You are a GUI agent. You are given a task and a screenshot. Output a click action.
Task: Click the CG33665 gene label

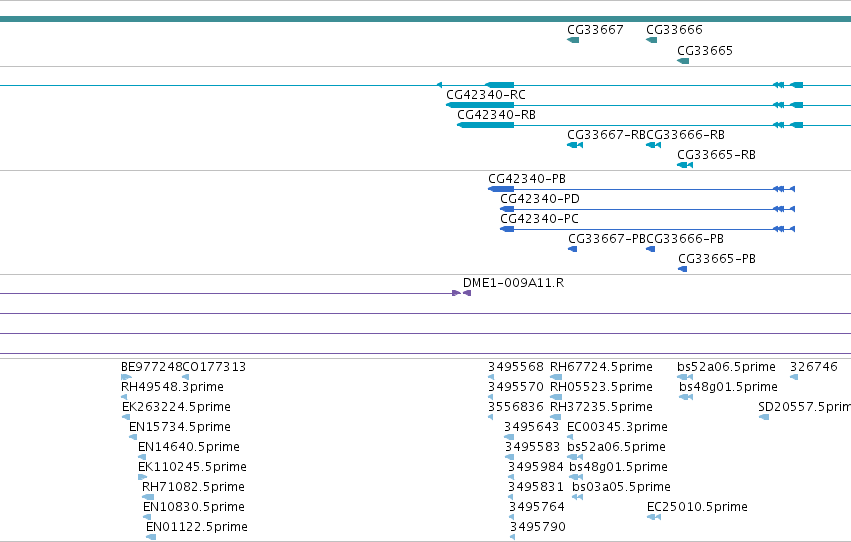[x=704, y=51]
